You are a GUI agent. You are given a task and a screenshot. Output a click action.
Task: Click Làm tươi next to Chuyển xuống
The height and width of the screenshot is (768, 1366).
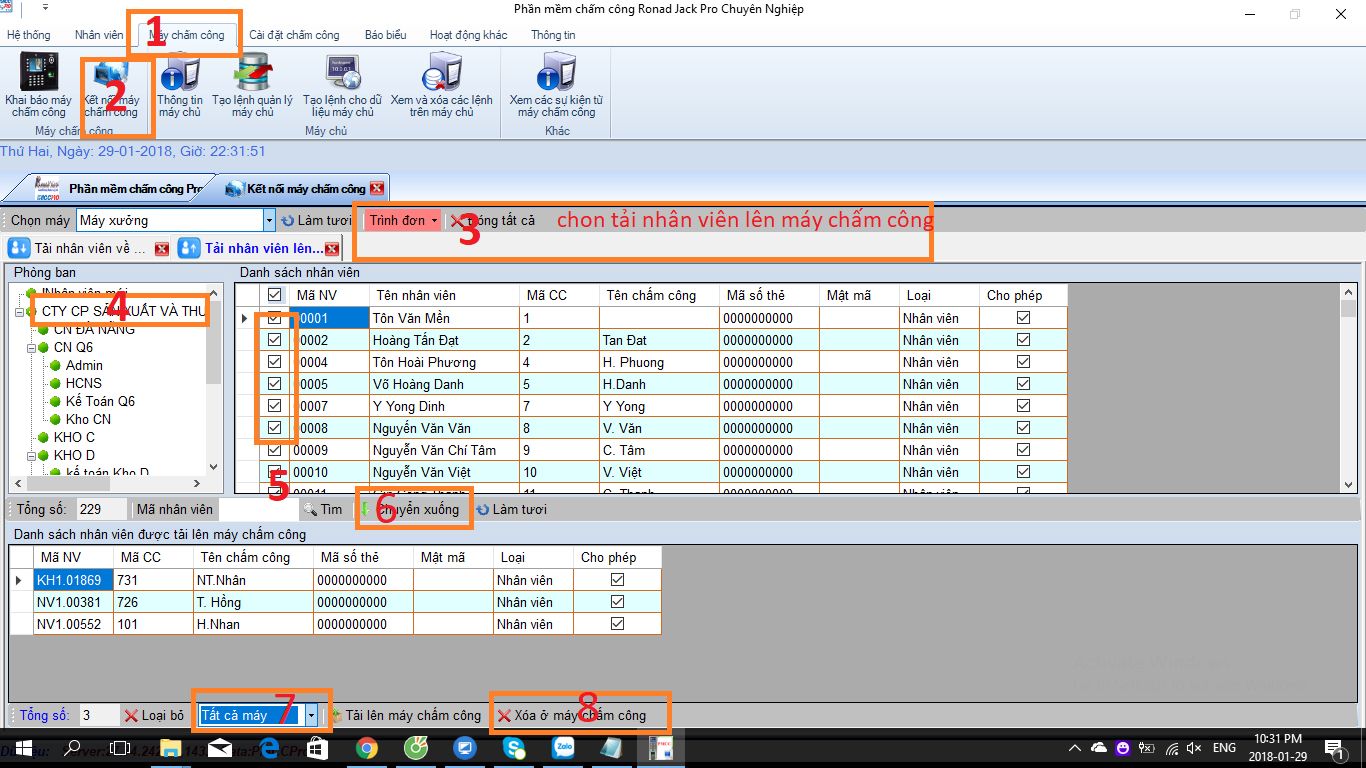click(x=511, y=510)
